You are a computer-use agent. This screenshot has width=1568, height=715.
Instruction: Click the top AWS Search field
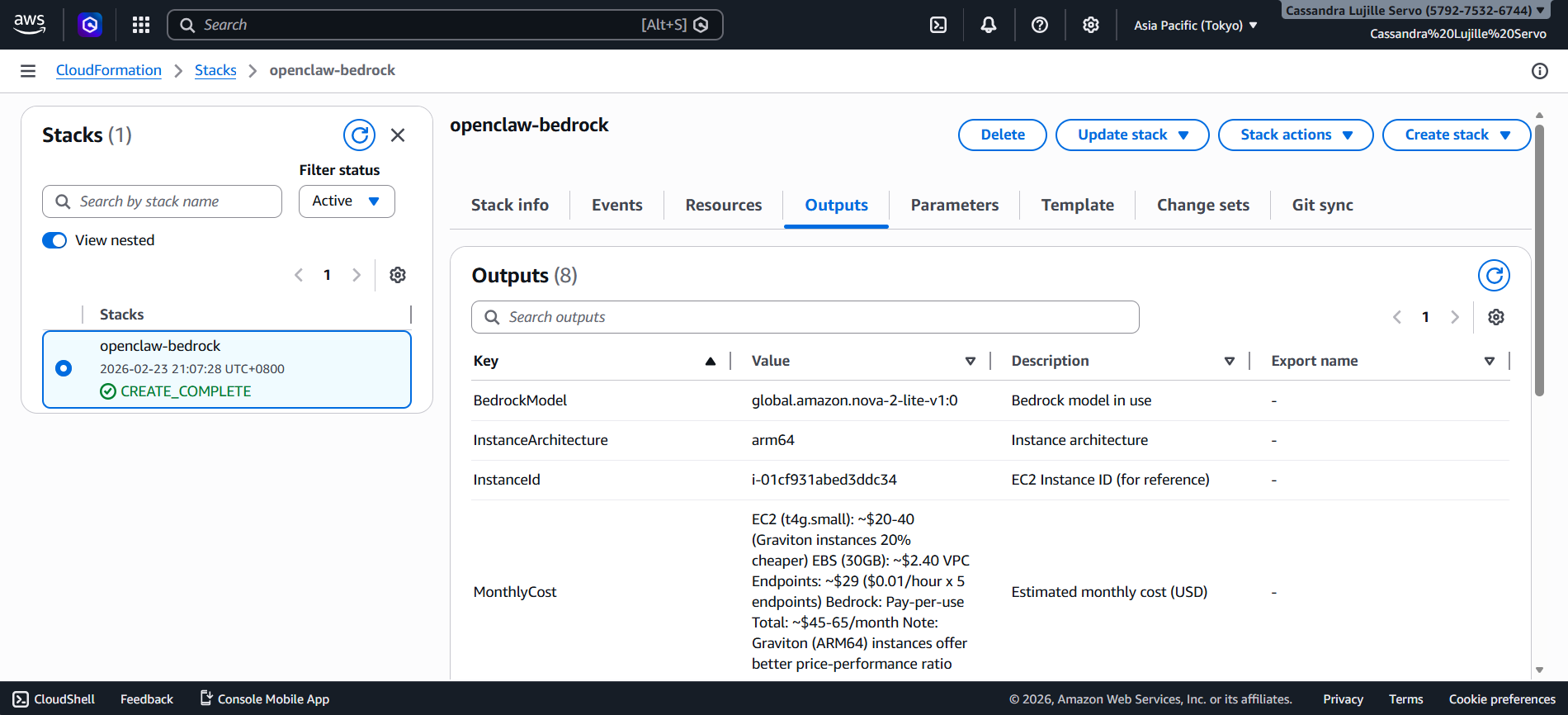pos(445,25)
